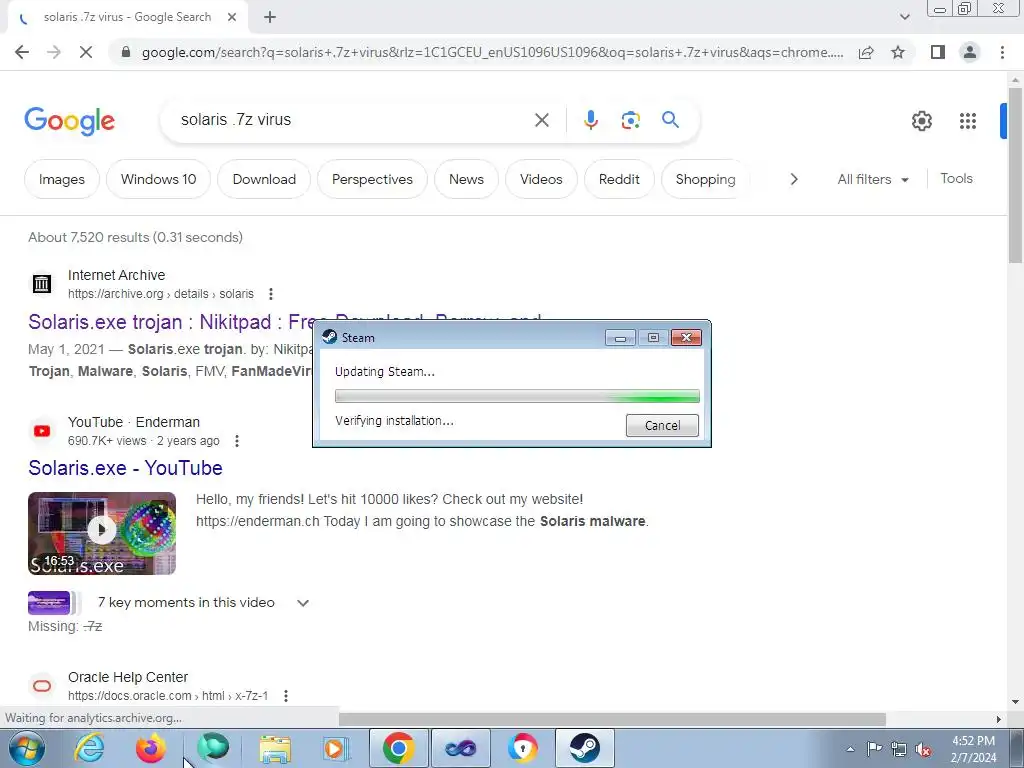1024x768 pixels.
Task: Expand 7 key moments in this video
Action: pyautogui.click(x=303, y=603)
